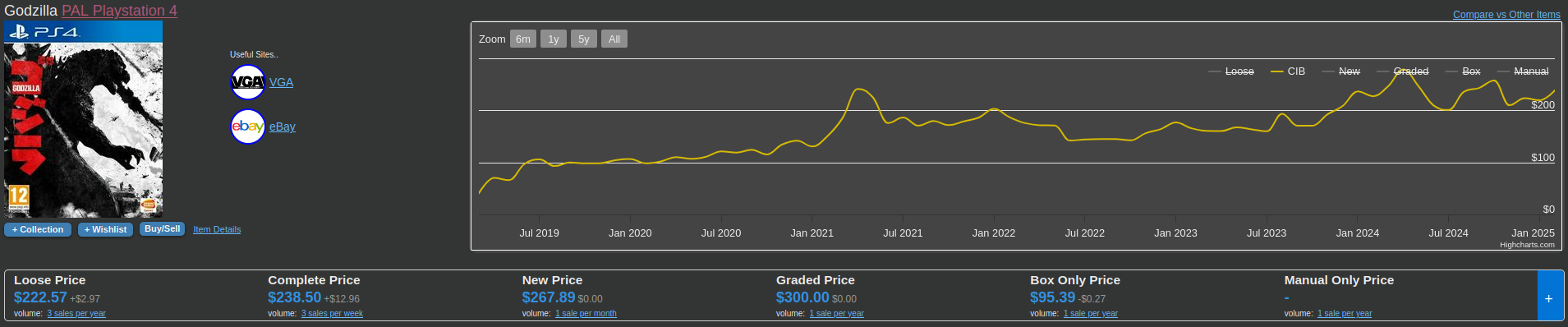Click the Godzilla PS4 cover image
The width and height of the screenshot is (1568, 327).
pos(83,119)
